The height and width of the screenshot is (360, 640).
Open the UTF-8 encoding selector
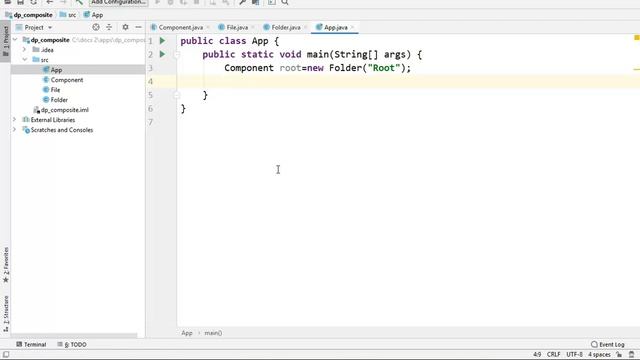pos(574,355)
